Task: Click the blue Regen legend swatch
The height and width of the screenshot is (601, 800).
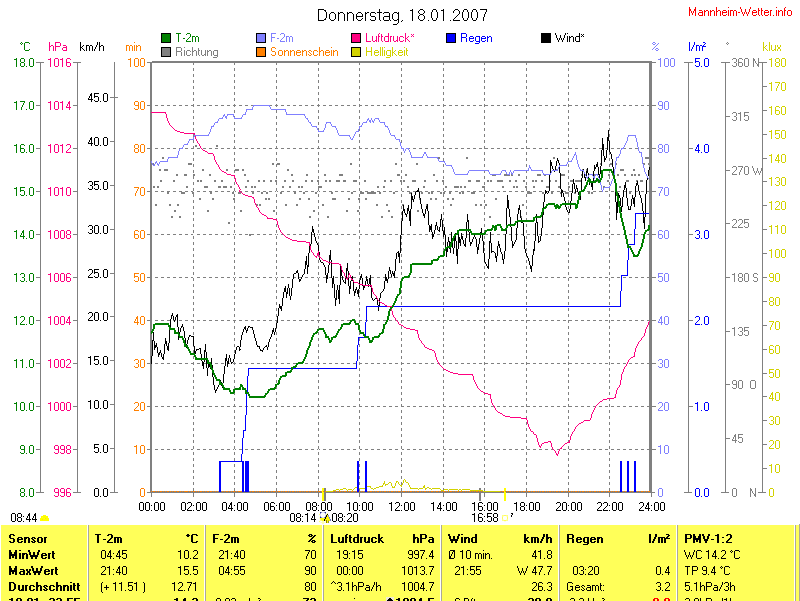Action: [451, 38]
